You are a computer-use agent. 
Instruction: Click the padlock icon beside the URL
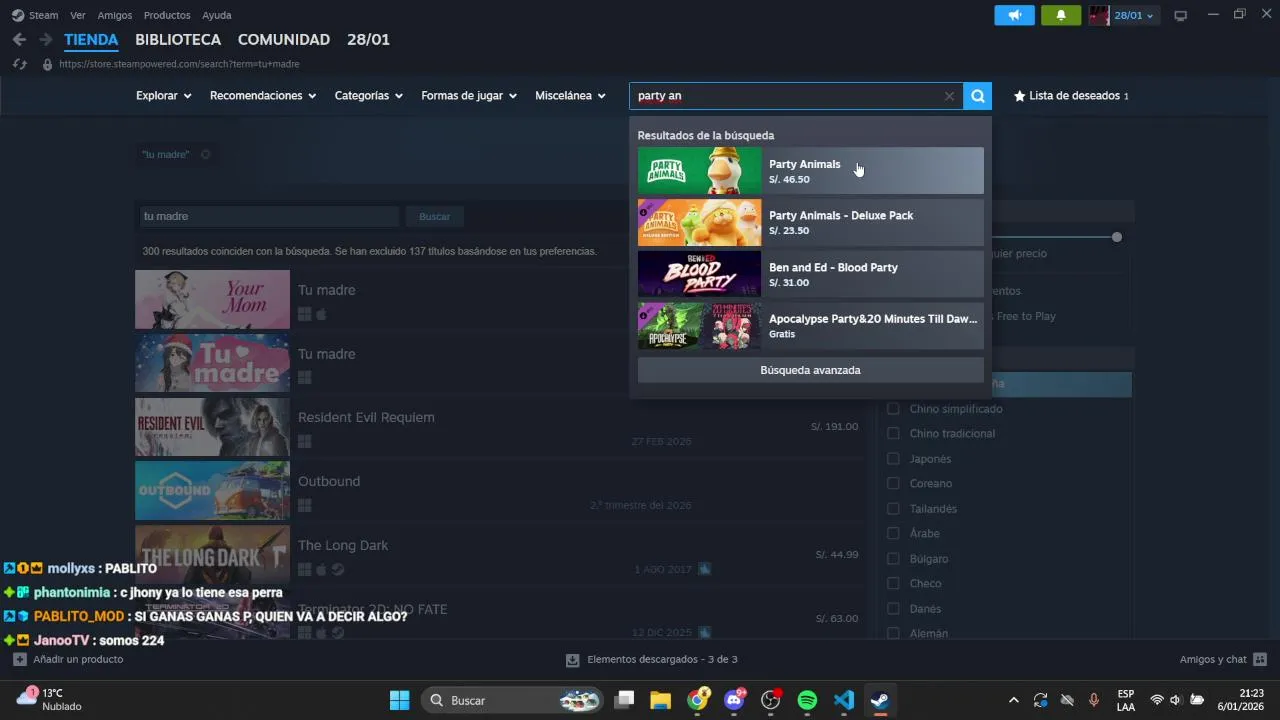pos(47,64)
